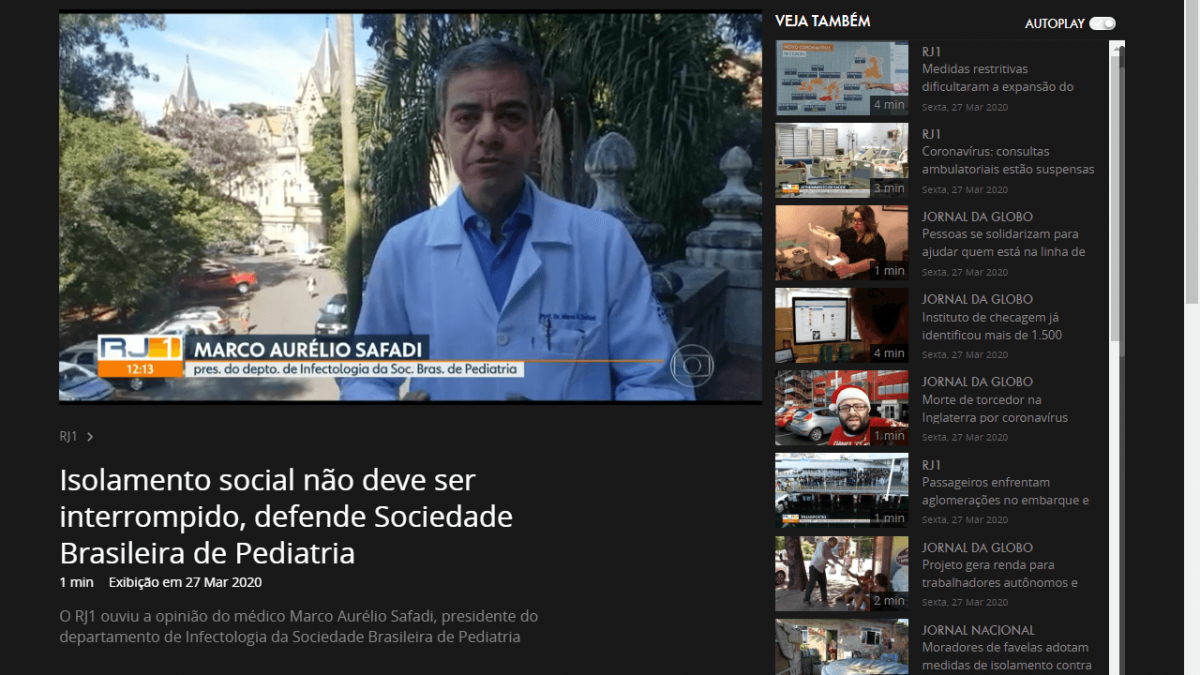The width and height of the screenshot is (1200, 675).
Task: Click the title 'Coronavírus: consultas ambulatoriais estão suspensas'
Action: [1008, 160]
